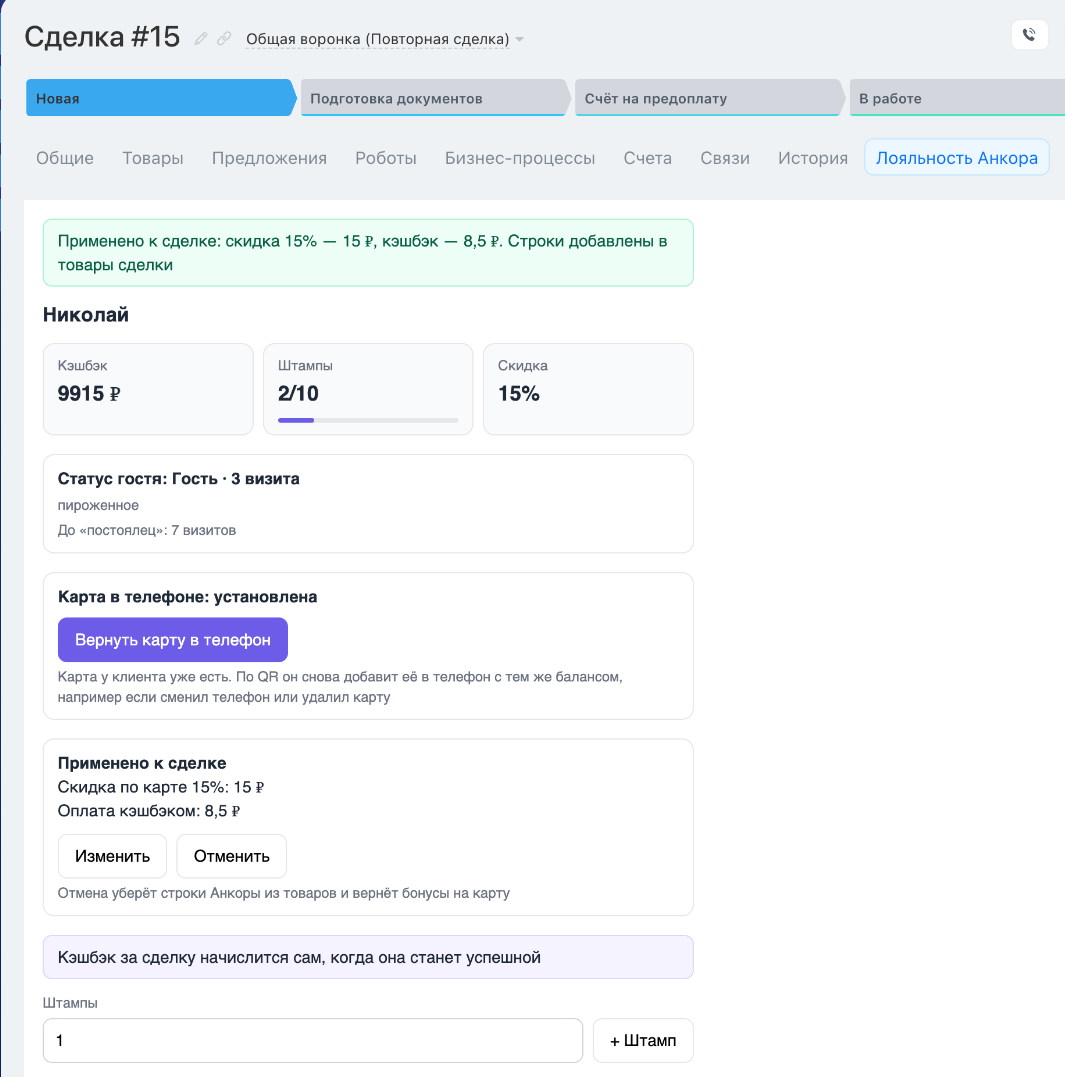Click the Кэшбэк за сделку начислится сам notice
Image resolution: width=1065 pixels, height=1077 pixels.
(x=368, y=957)
